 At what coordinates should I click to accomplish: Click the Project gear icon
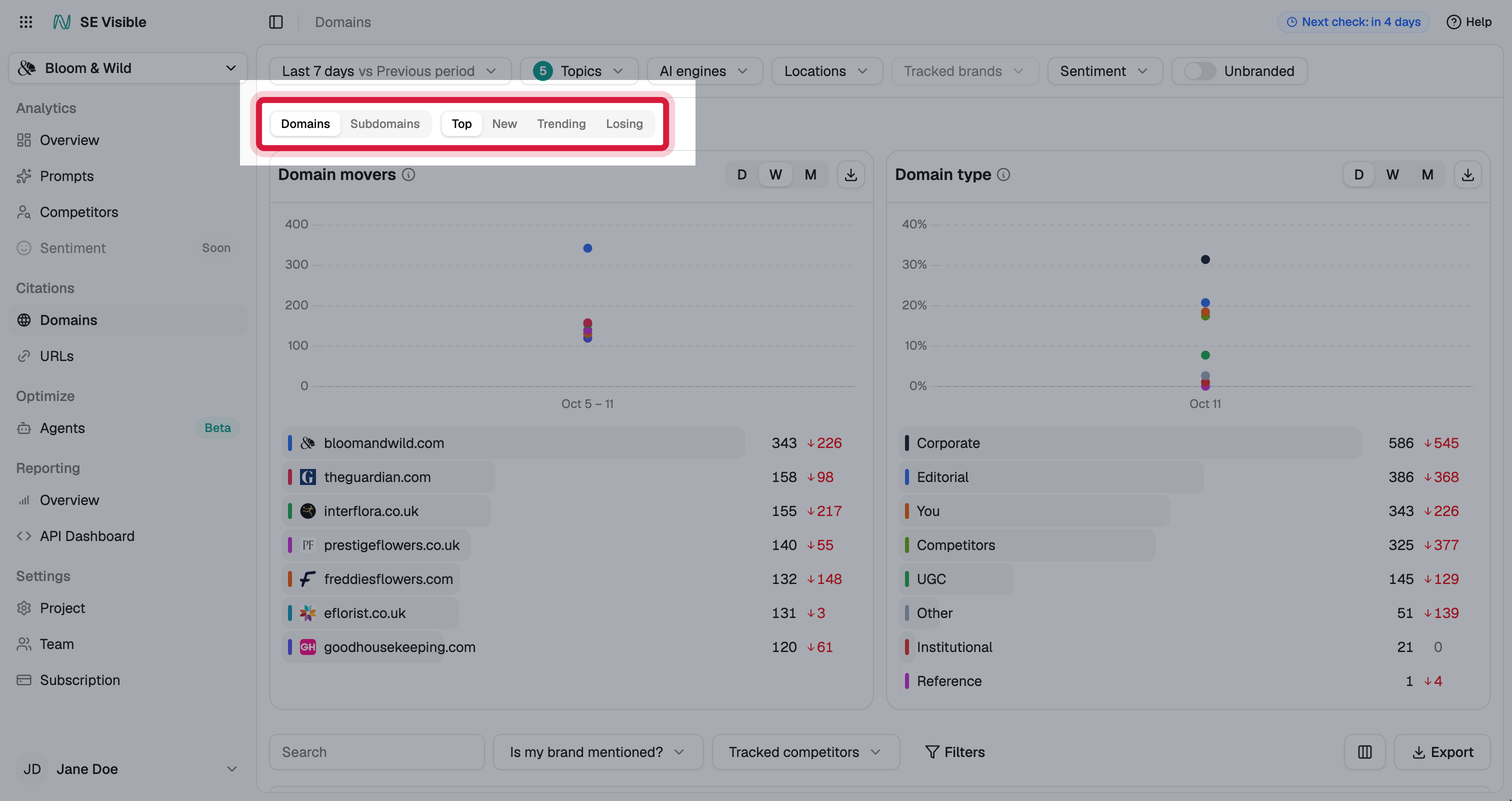pos(23,608)
